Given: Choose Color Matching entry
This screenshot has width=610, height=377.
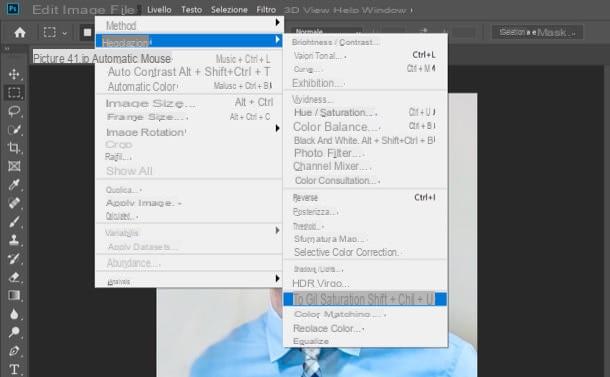Looking at the screenshot, I should click(x=365, y=314).
